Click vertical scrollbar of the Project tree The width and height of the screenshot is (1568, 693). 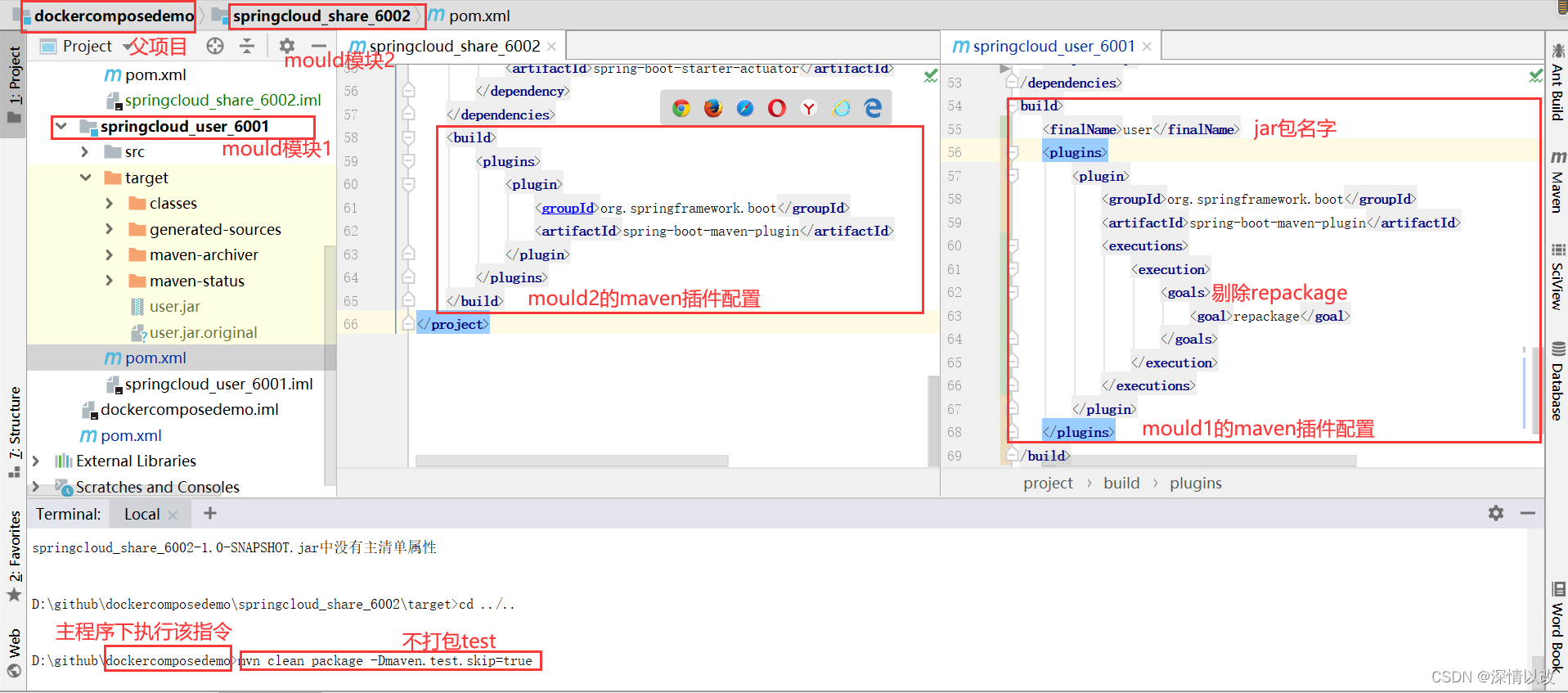click(330, 364)
